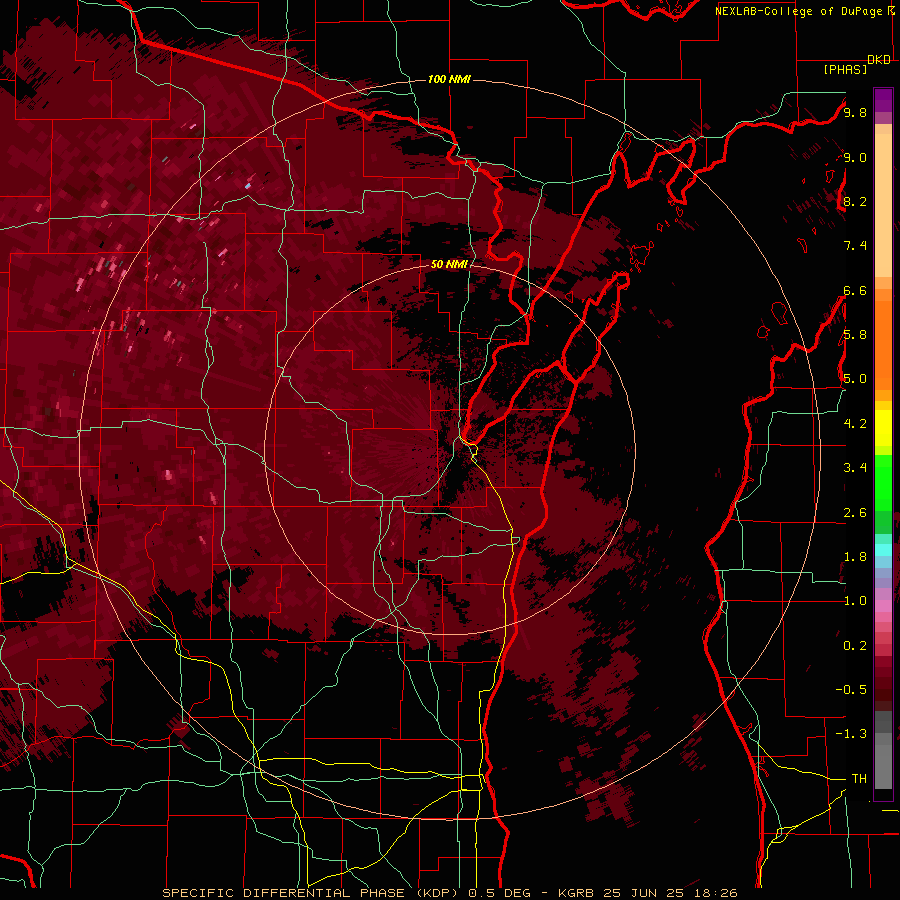The height and width of the screenshot is (900, 900).
Task: Select the [PHAS] legend heading
Action: coord(845,70)
